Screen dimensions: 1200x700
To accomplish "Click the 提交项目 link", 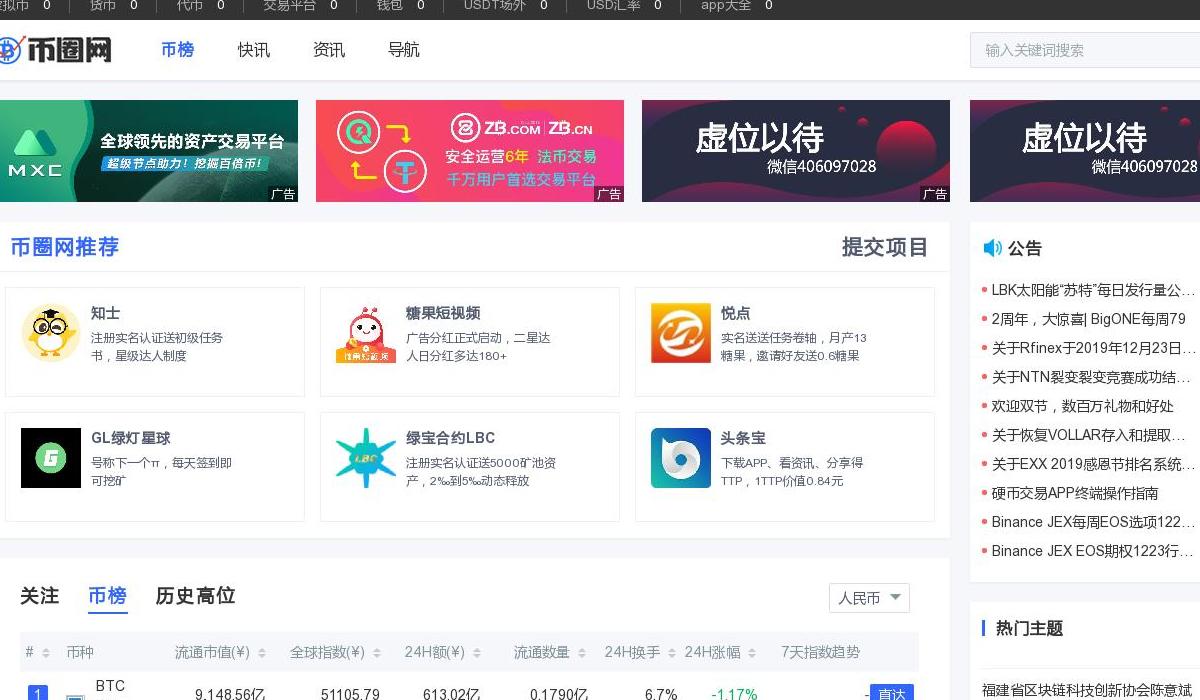I will coord(885,247).
